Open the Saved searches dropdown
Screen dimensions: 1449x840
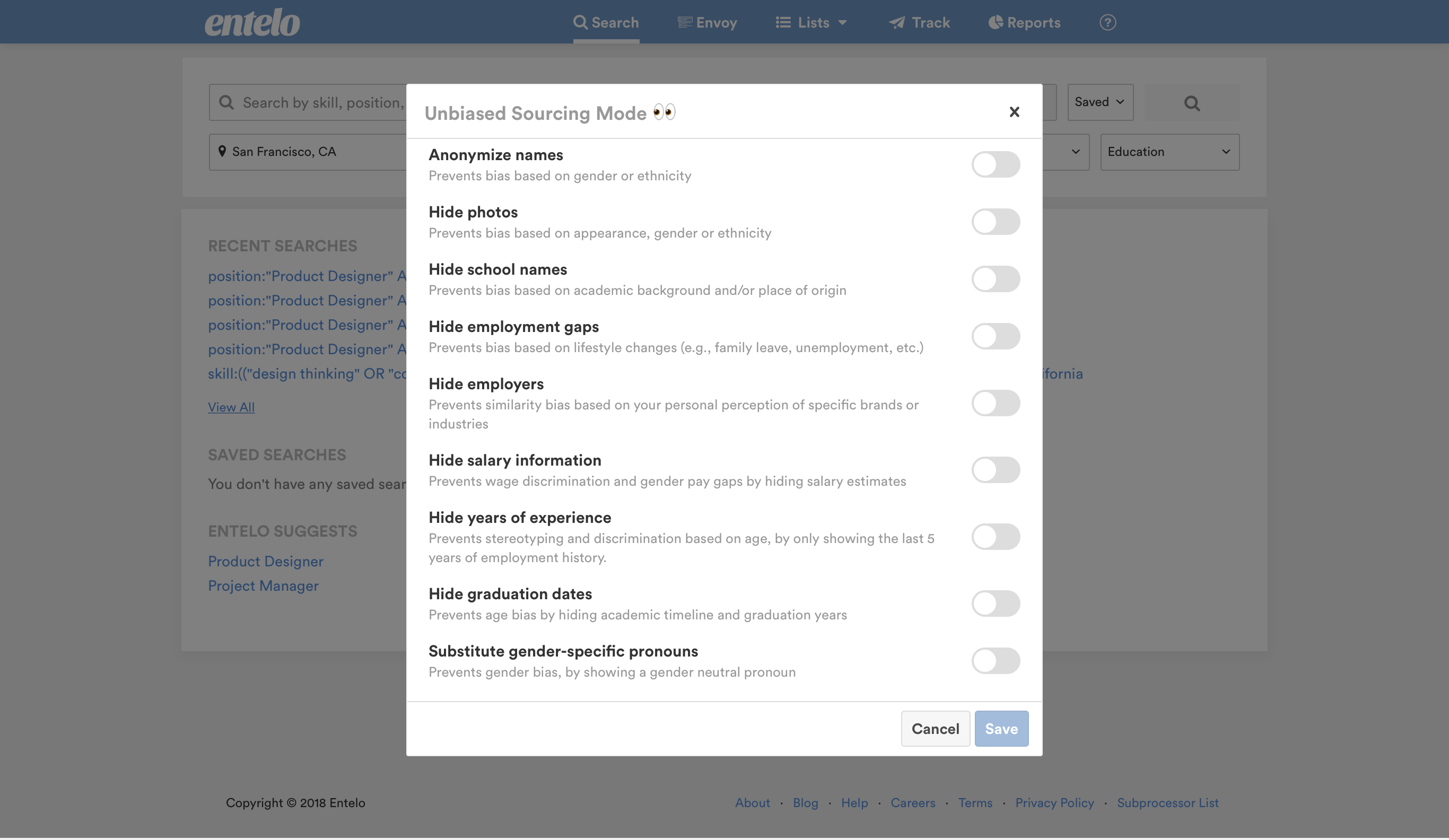point(1099,102)
